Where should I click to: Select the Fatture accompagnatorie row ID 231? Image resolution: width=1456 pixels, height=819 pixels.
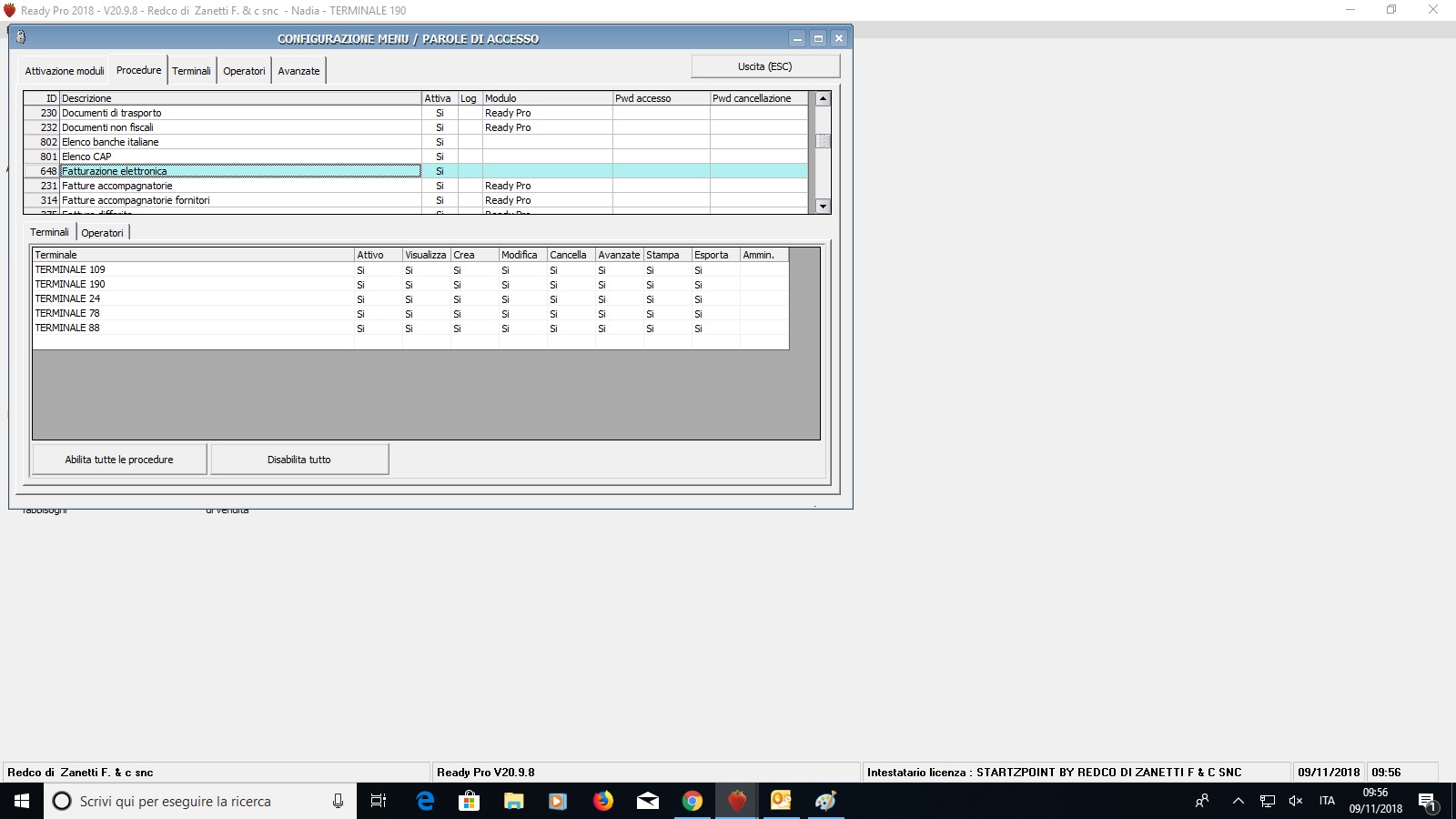415,186
